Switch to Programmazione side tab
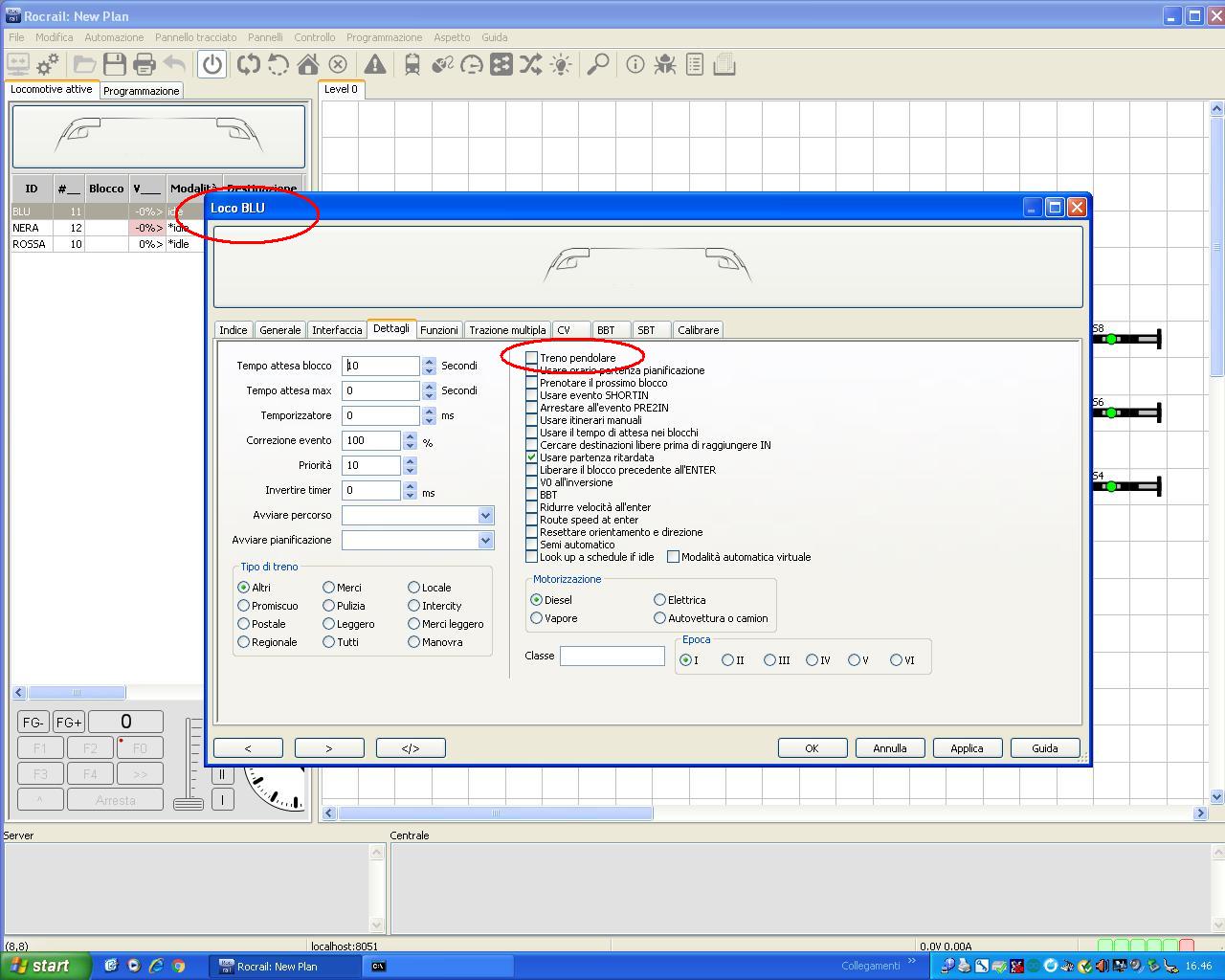The image size is (1225, 980). 141,91
